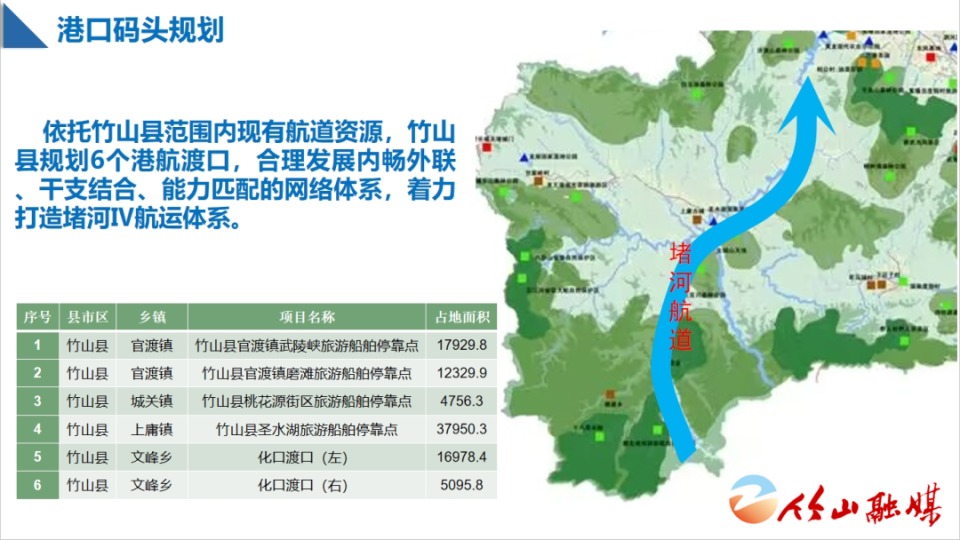Click 城关镇 in row 3

[x=152, y=402]
